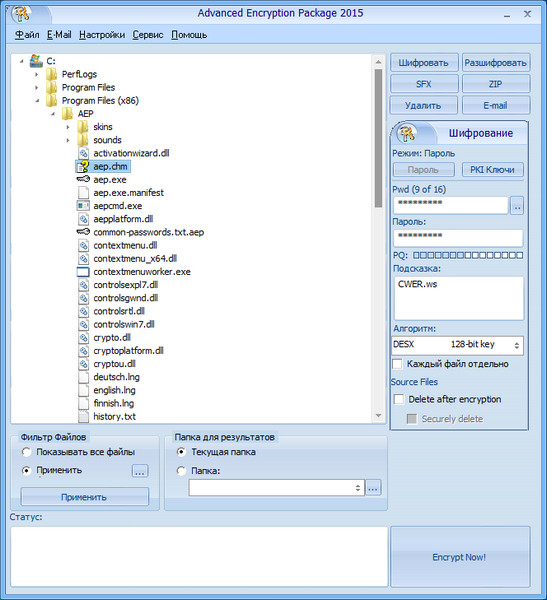Click the aep.exe key icon

coord(83,179)
